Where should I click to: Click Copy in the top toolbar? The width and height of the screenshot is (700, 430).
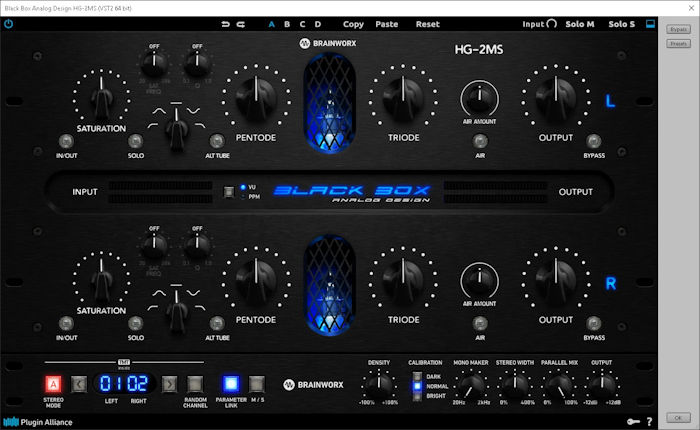tap(353, 24)
